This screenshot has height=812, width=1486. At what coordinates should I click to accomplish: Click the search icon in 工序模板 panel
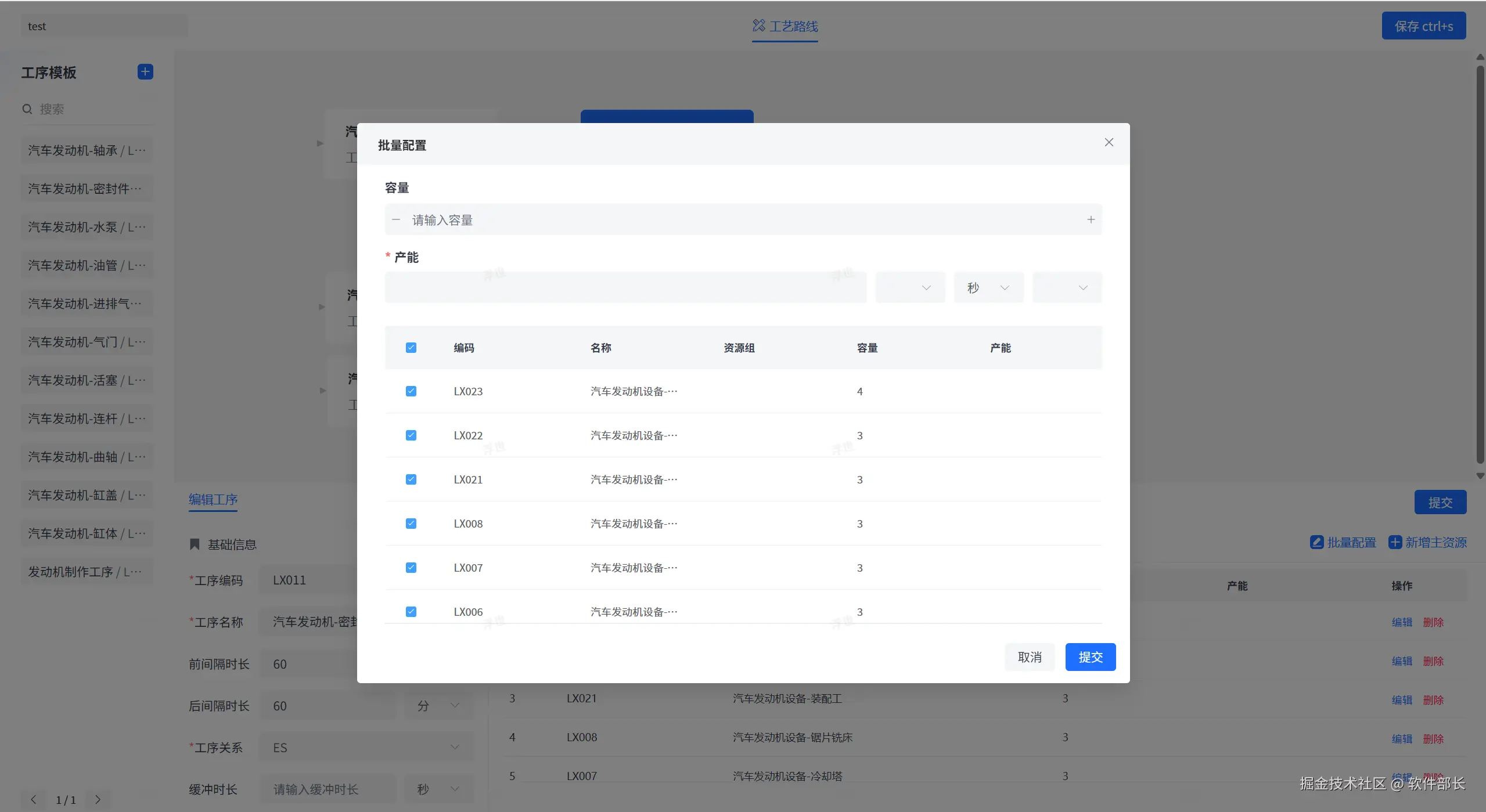pos(27,109)
